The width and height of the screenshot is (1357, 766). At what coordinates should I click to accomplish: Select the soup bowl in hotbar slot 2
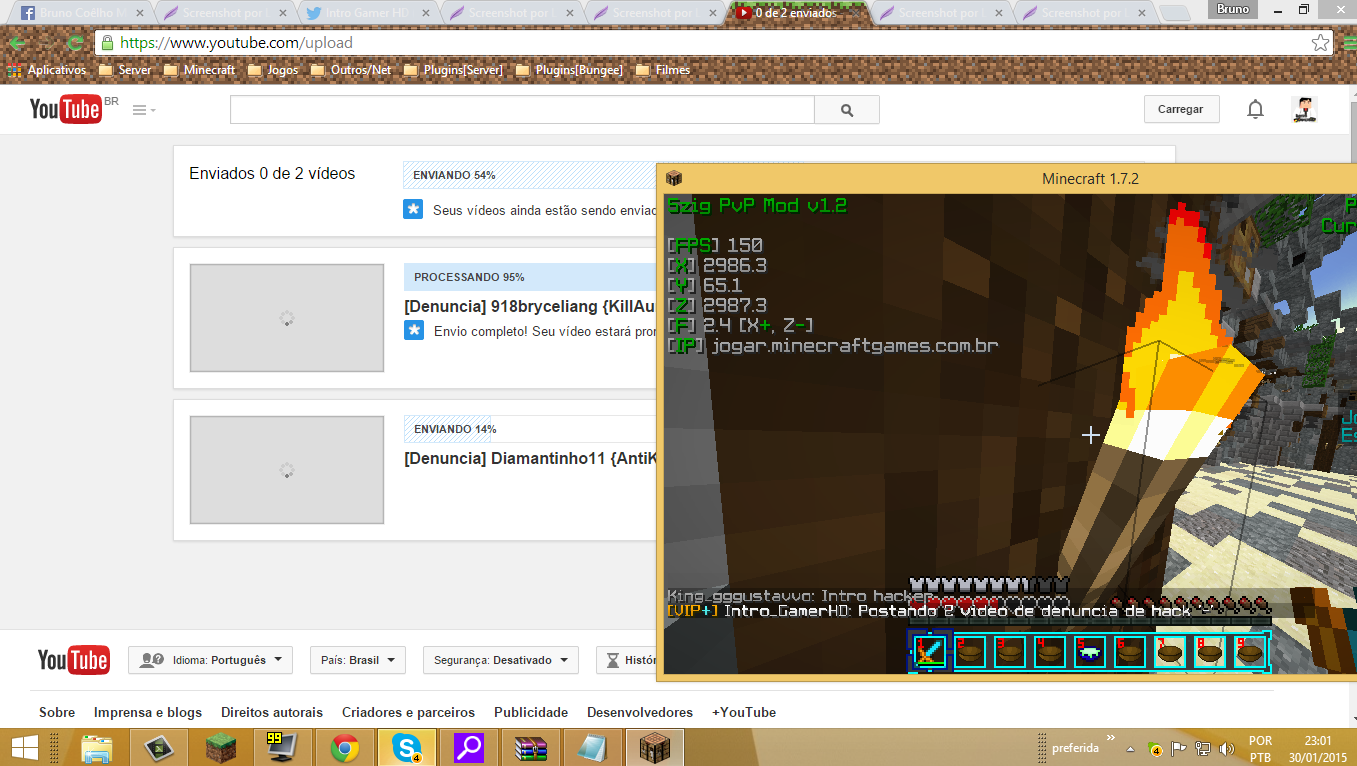[970, 652]
